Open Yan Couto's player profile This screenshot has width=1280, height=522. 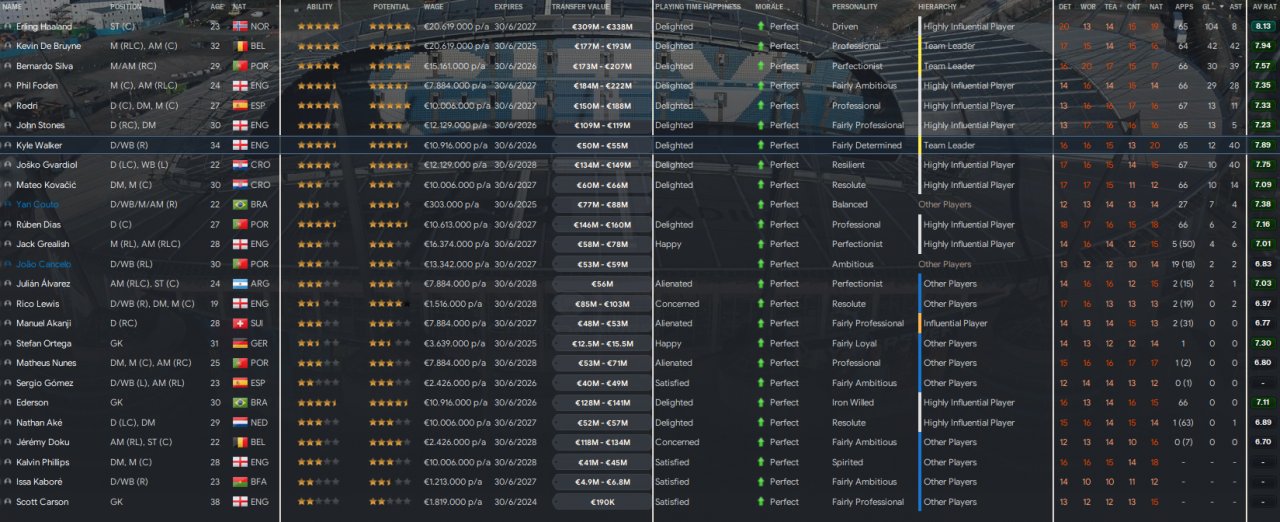pos(37,204)
